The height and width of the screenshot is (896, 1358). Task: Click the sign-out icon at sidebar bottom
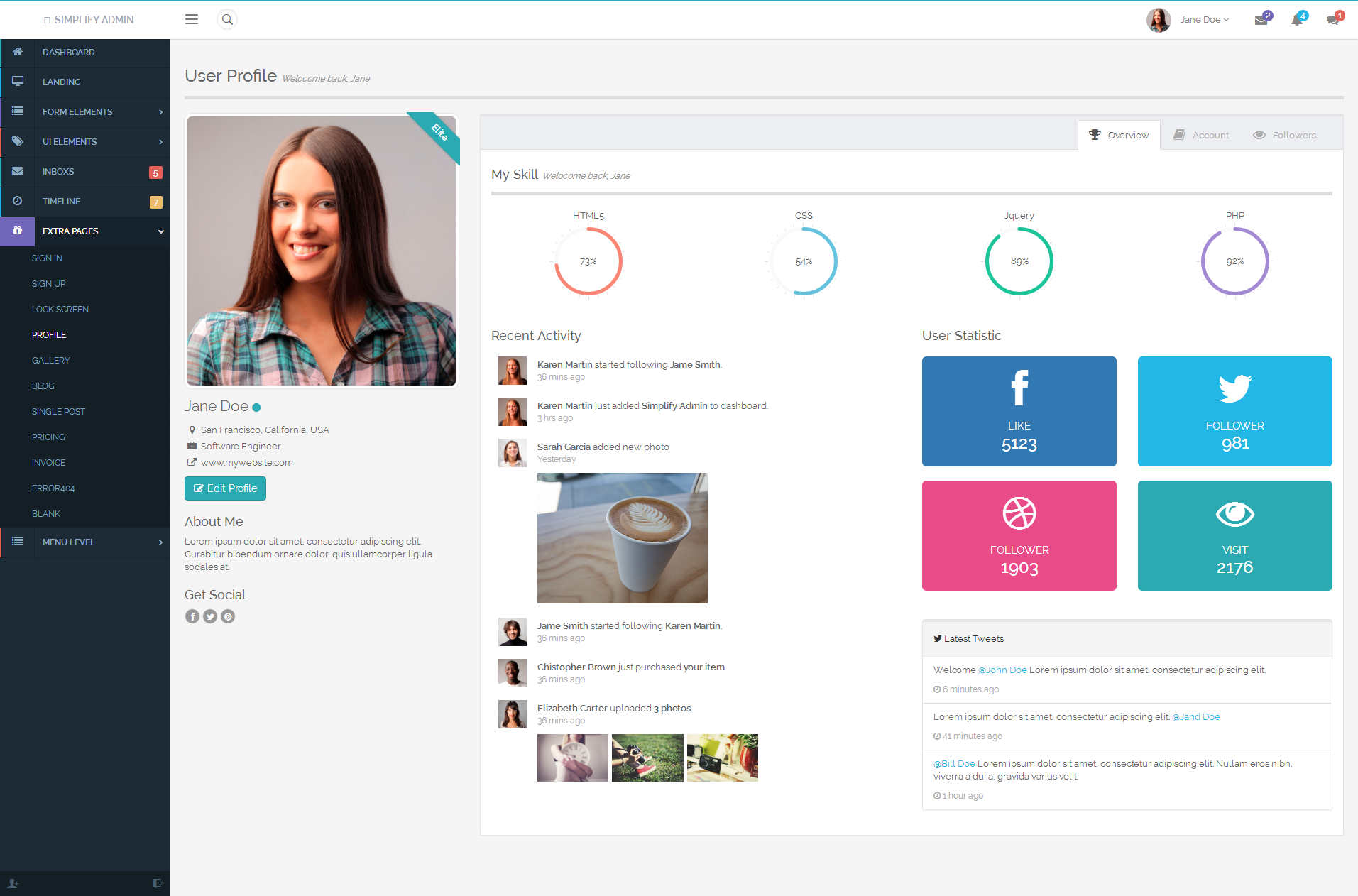[158, 883]
